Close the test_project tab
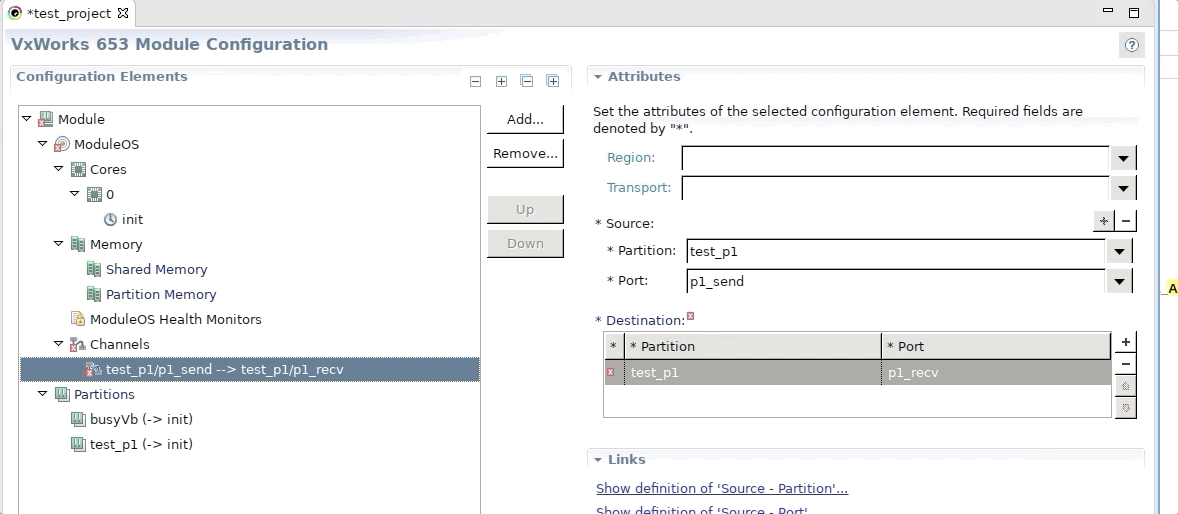Image resolution: width=1178 pixels, height=514 pixels. pyautogui.click(x=123, y=13)
